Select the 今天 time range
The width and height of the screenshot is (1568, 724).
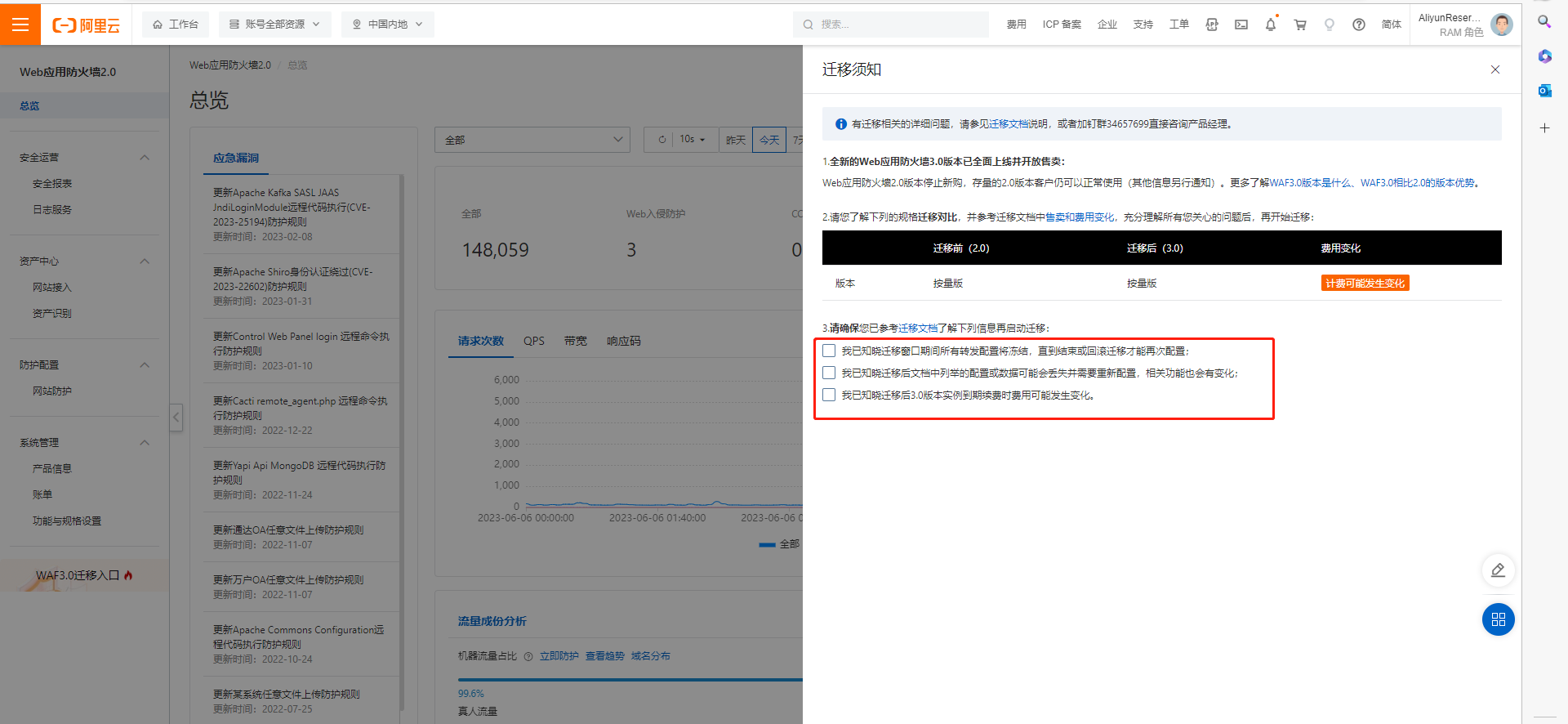769,140
